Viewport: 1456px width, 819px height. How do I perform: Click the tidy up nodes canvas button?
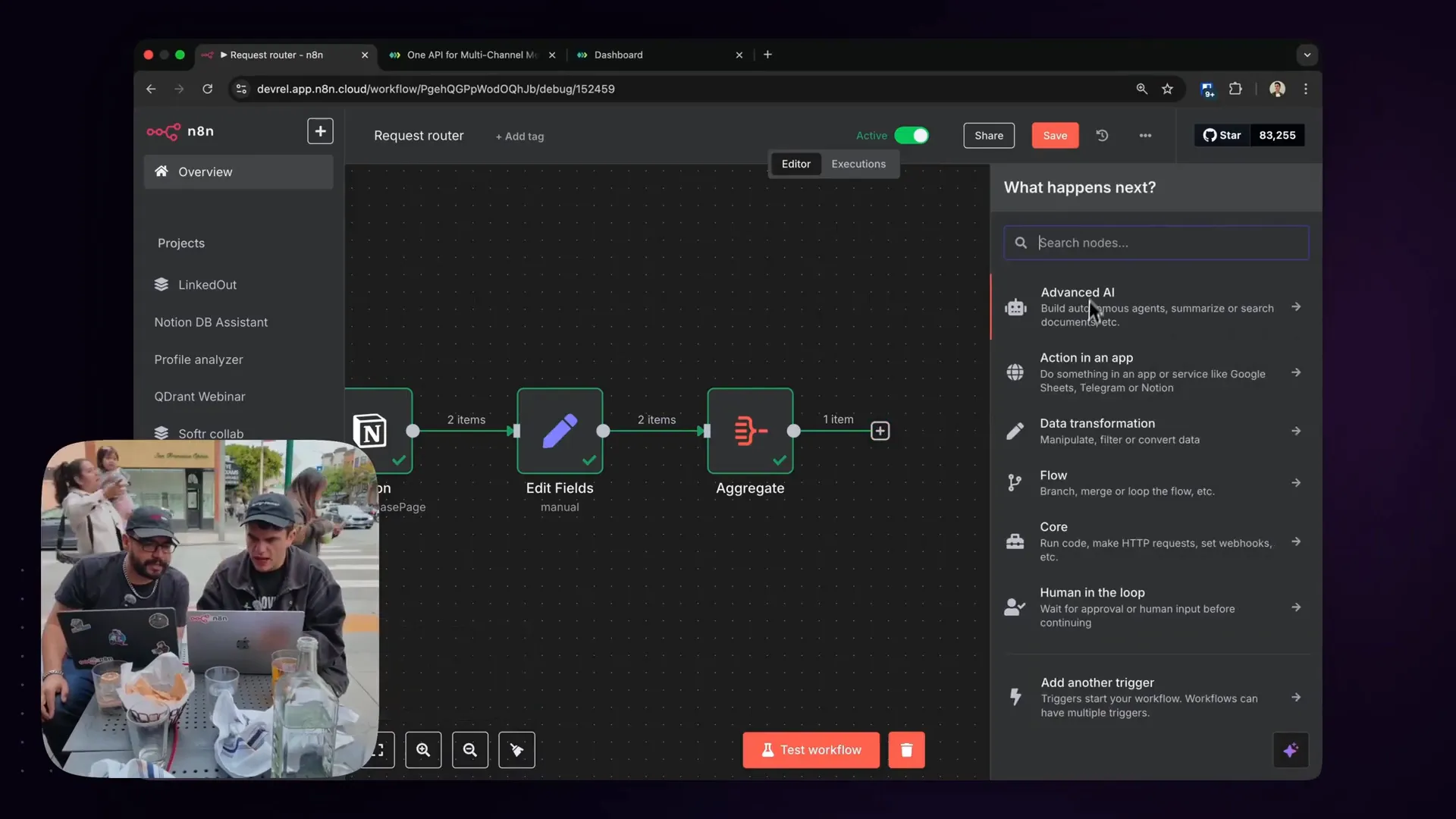click(516, 750)
